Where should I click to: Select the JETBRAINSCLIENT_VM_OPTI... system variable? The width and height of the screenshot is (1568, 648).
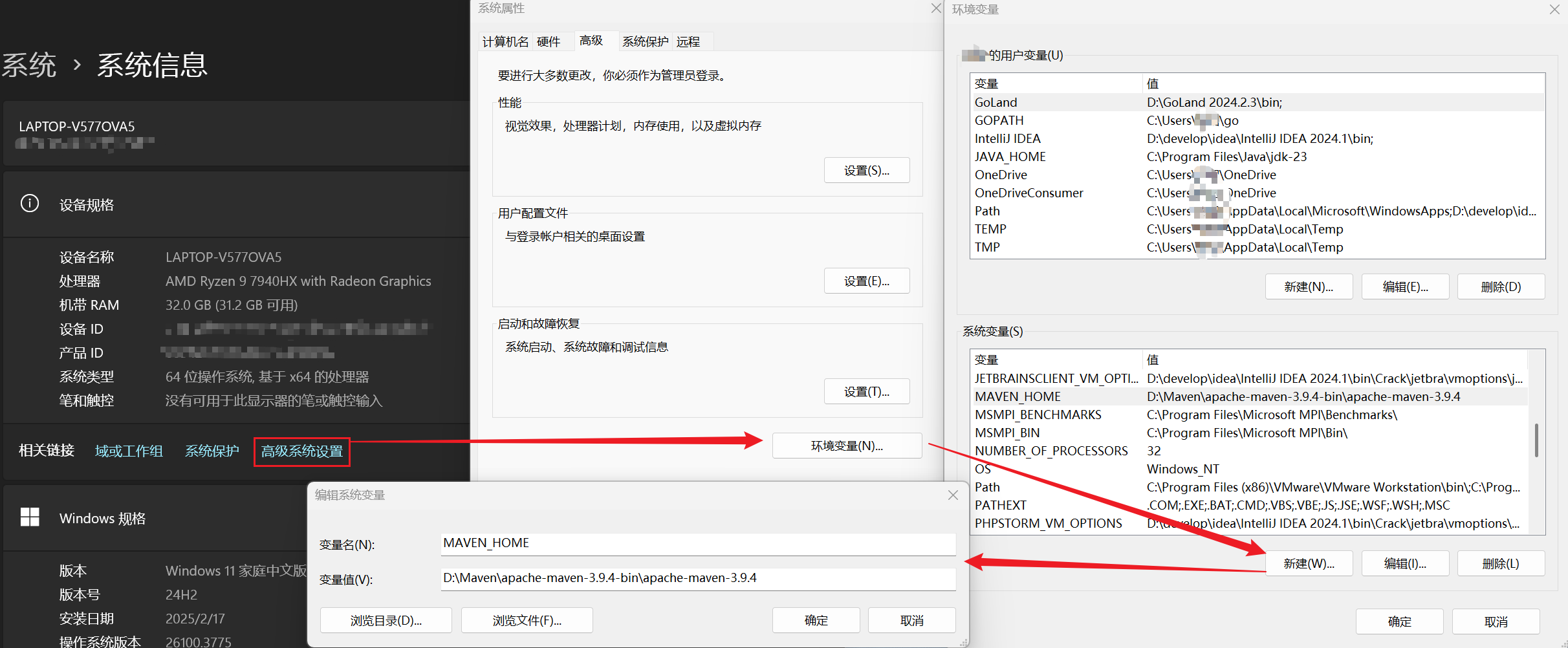click(1249, 378)
